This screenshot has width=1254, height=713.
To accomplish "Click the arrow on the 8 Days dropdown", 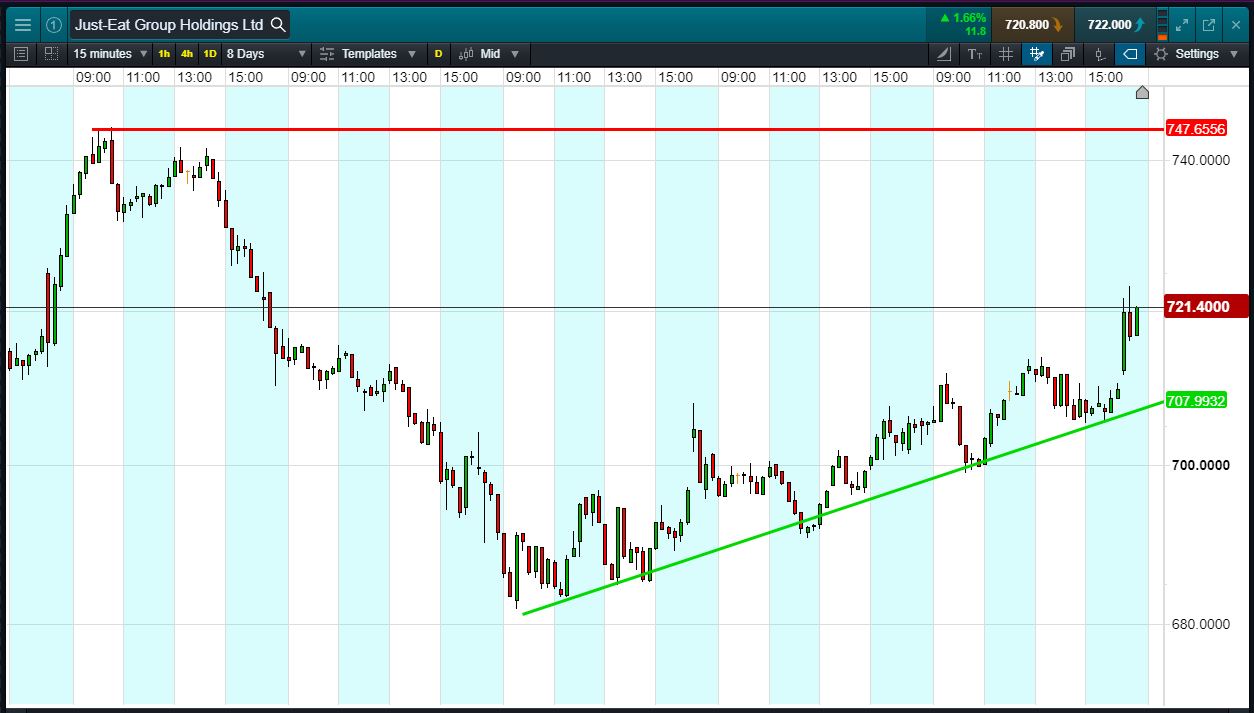I will coord(302,54).
